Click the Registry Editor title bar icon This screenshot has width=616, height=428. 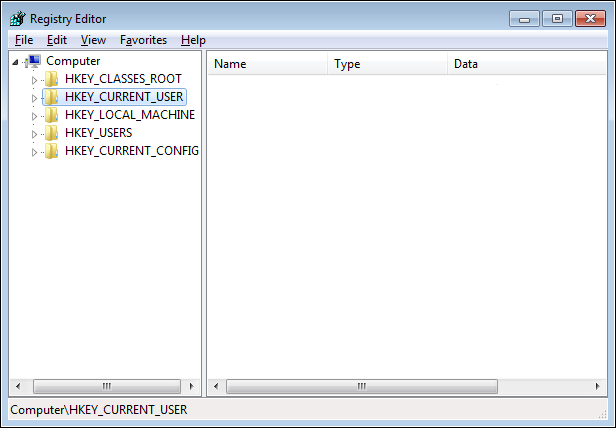[x=17, y=18]
